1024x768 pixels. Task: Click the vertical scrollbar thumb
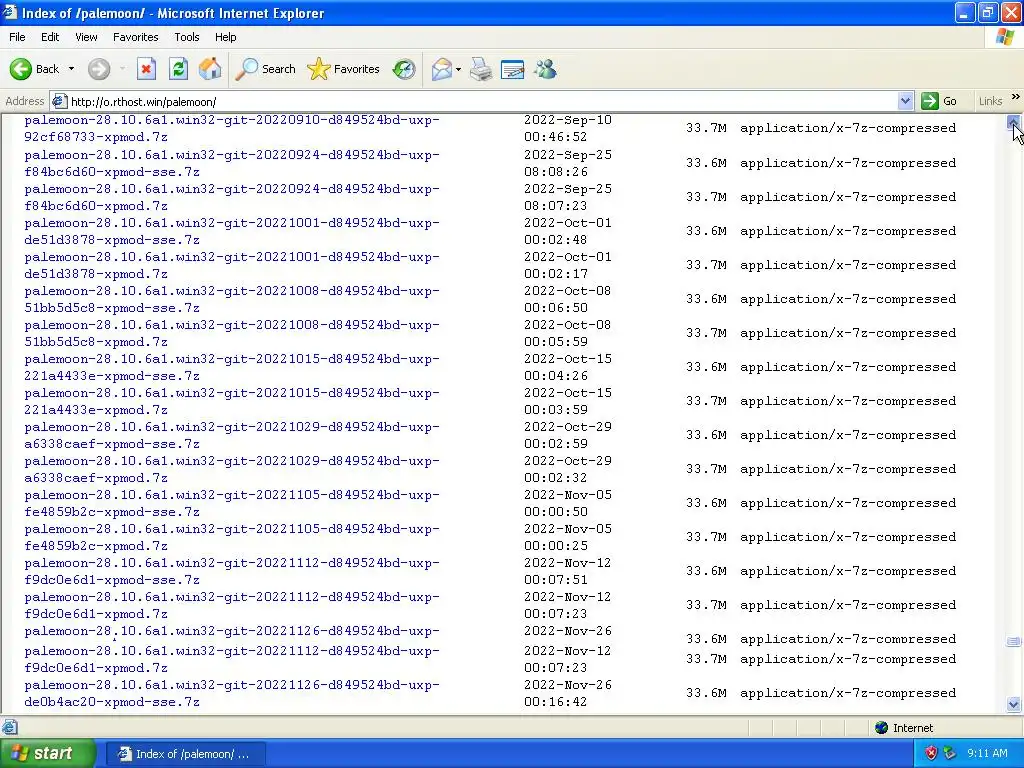pyautogui.click(x=1013, y=641)
